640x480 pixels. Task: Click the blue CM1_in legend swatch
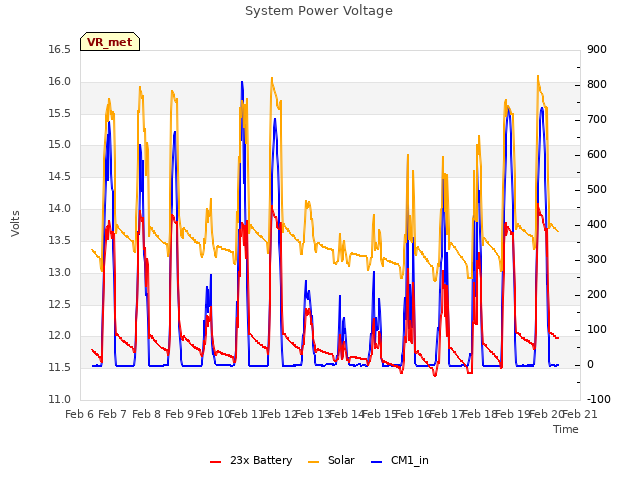(377, 462)
